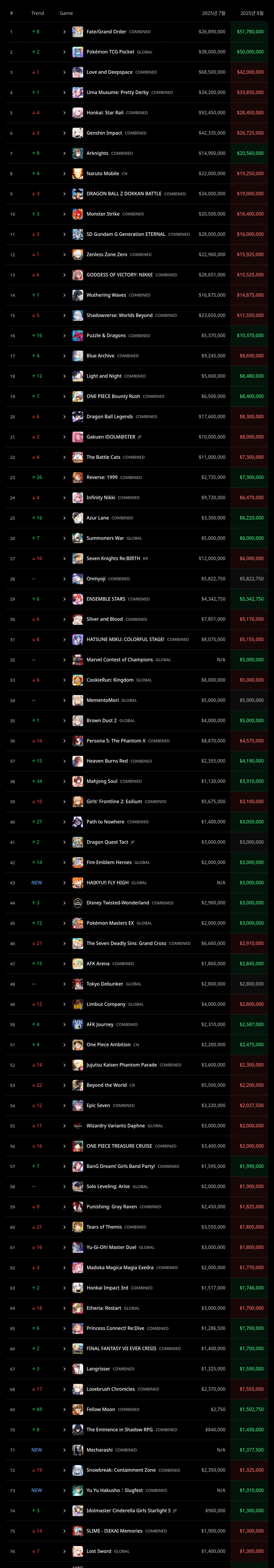Click the Naruto Mobile game icon
The image size is (274, 1568).
(78, 174)
